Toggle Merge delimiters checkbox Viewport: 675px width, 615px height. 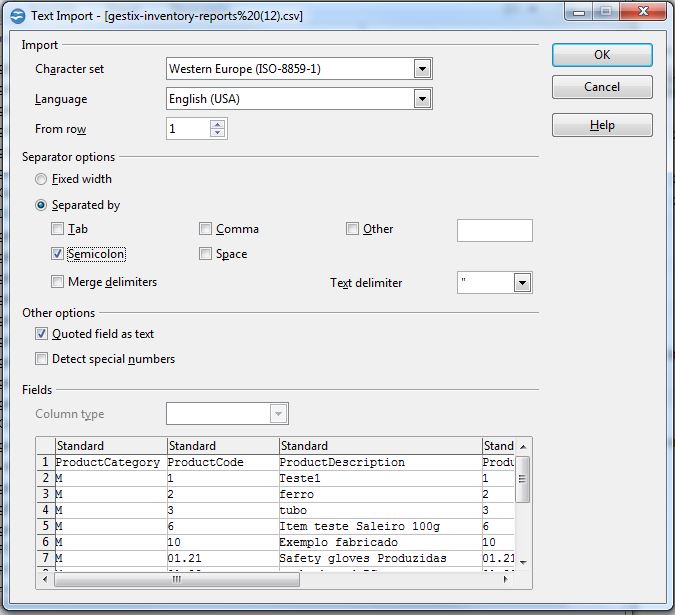(57, 282)
